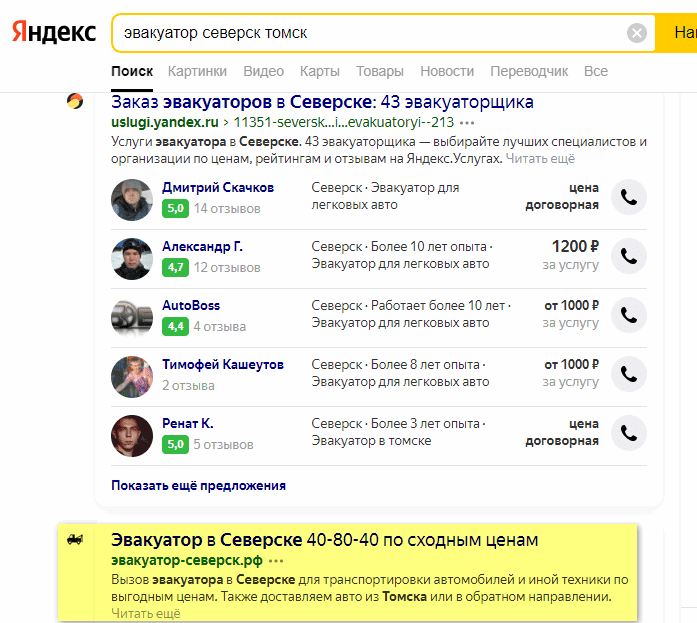Click the 4,7 rating badge
Screen dimensions: 697x623
pos(176,268)
